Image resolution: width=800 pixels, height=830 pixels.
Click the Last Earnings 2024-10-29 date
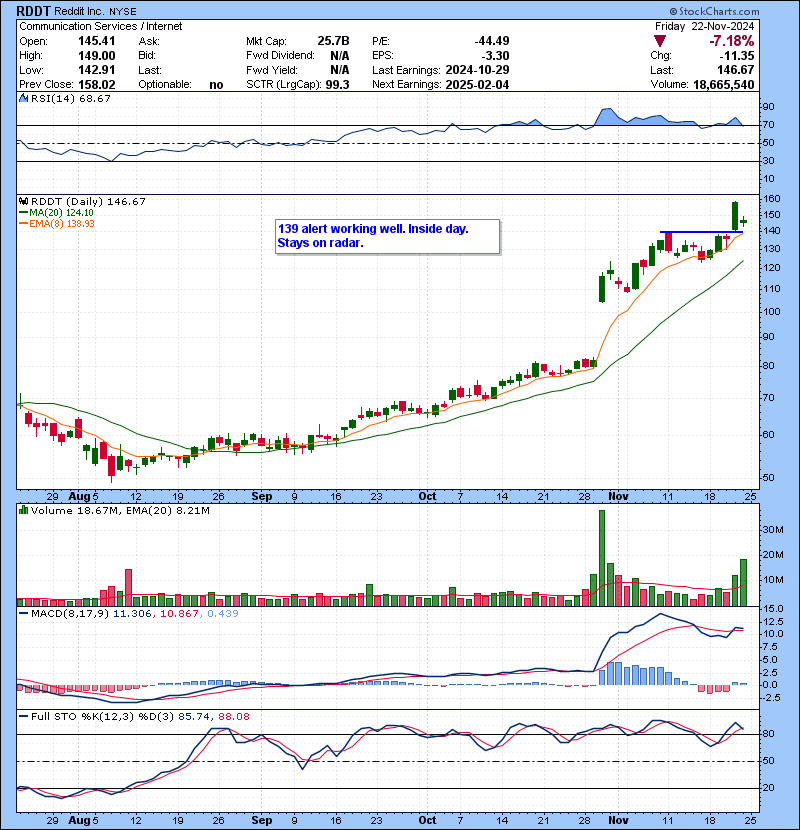(477, 70)
